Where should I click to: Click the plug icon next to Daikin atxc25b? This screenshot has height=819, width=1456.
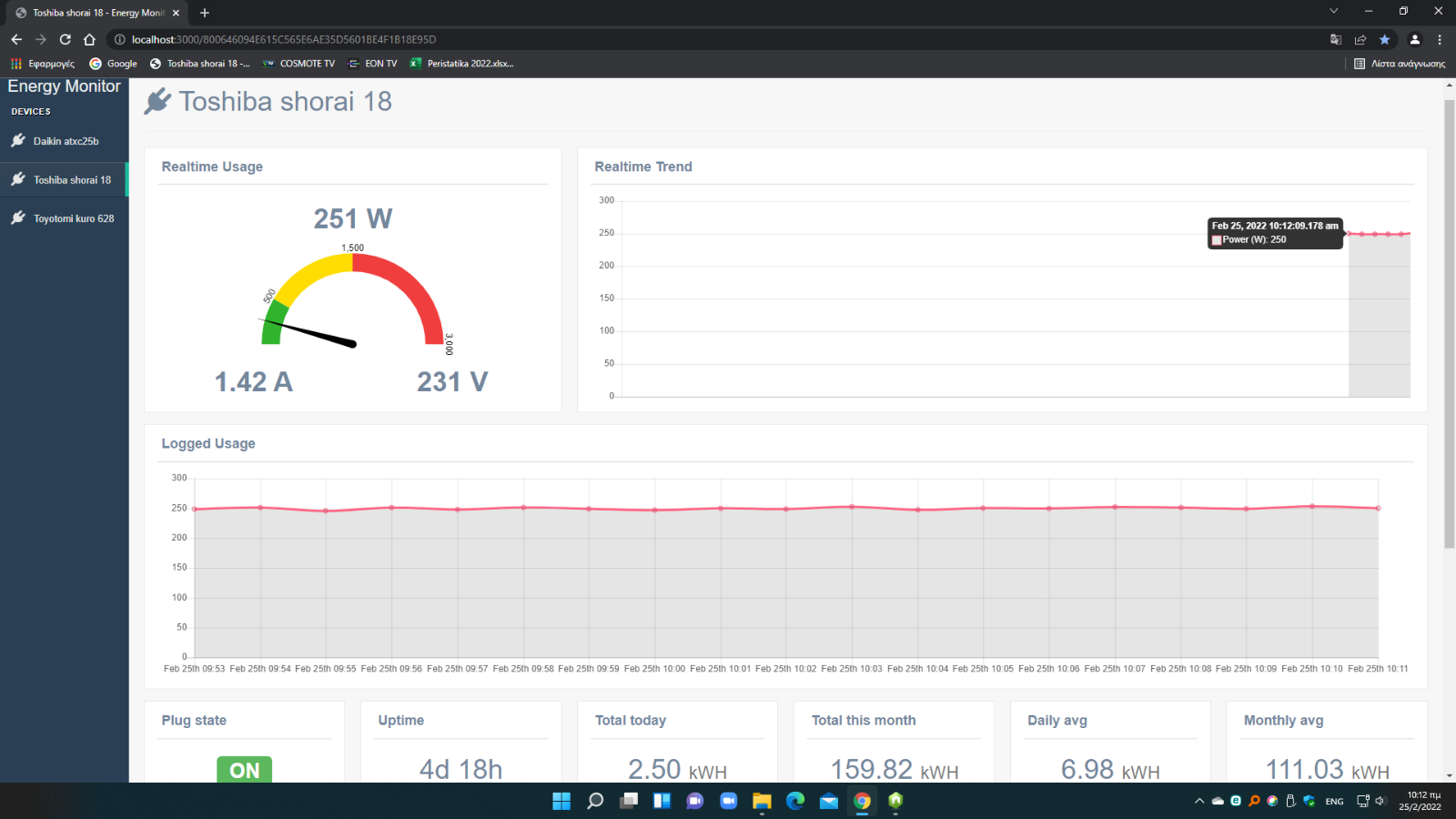18,140
